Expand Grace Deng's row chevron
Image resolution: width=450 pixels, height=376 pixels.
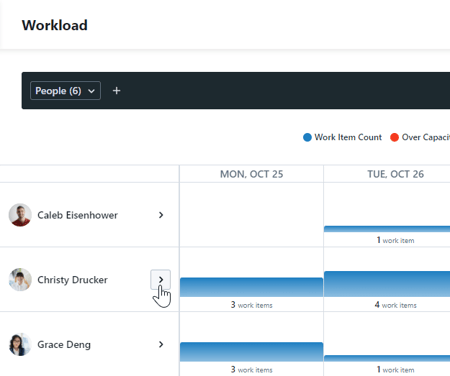tap(161, 344)
